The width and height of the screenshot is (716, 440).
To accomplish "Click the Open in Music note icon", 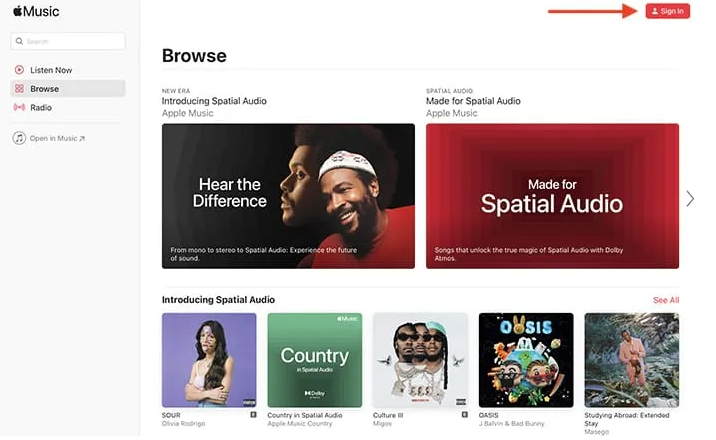I will click(19, 138).
